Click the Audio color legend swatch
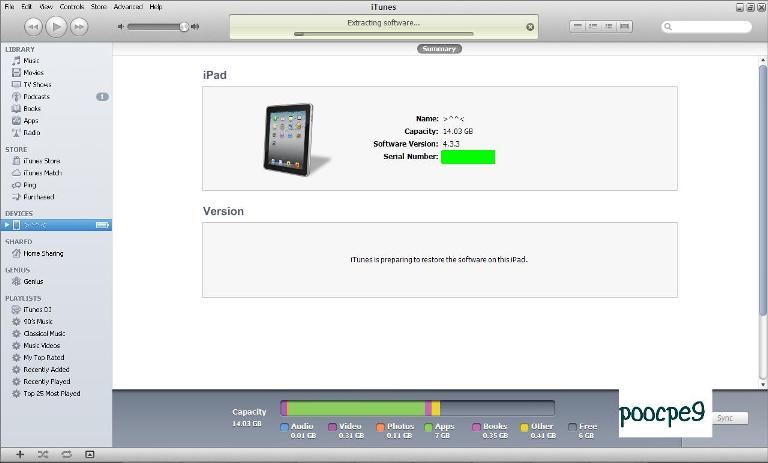Screen dimensions: 768x463 point(284,427)
